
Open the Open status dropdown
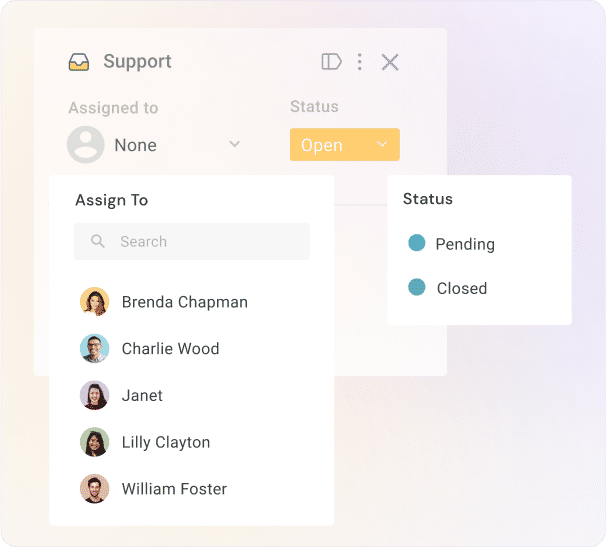click(345, 145)
